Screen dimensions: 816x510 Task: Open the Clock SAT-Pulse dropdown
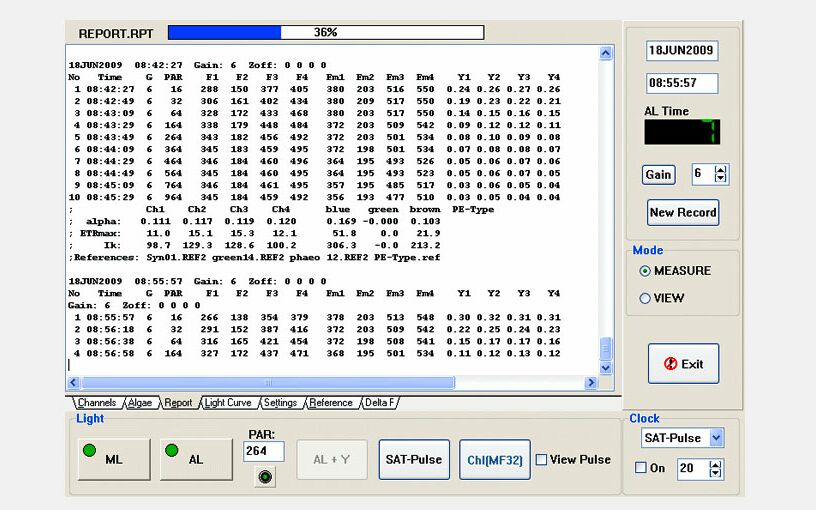(716, 438)
